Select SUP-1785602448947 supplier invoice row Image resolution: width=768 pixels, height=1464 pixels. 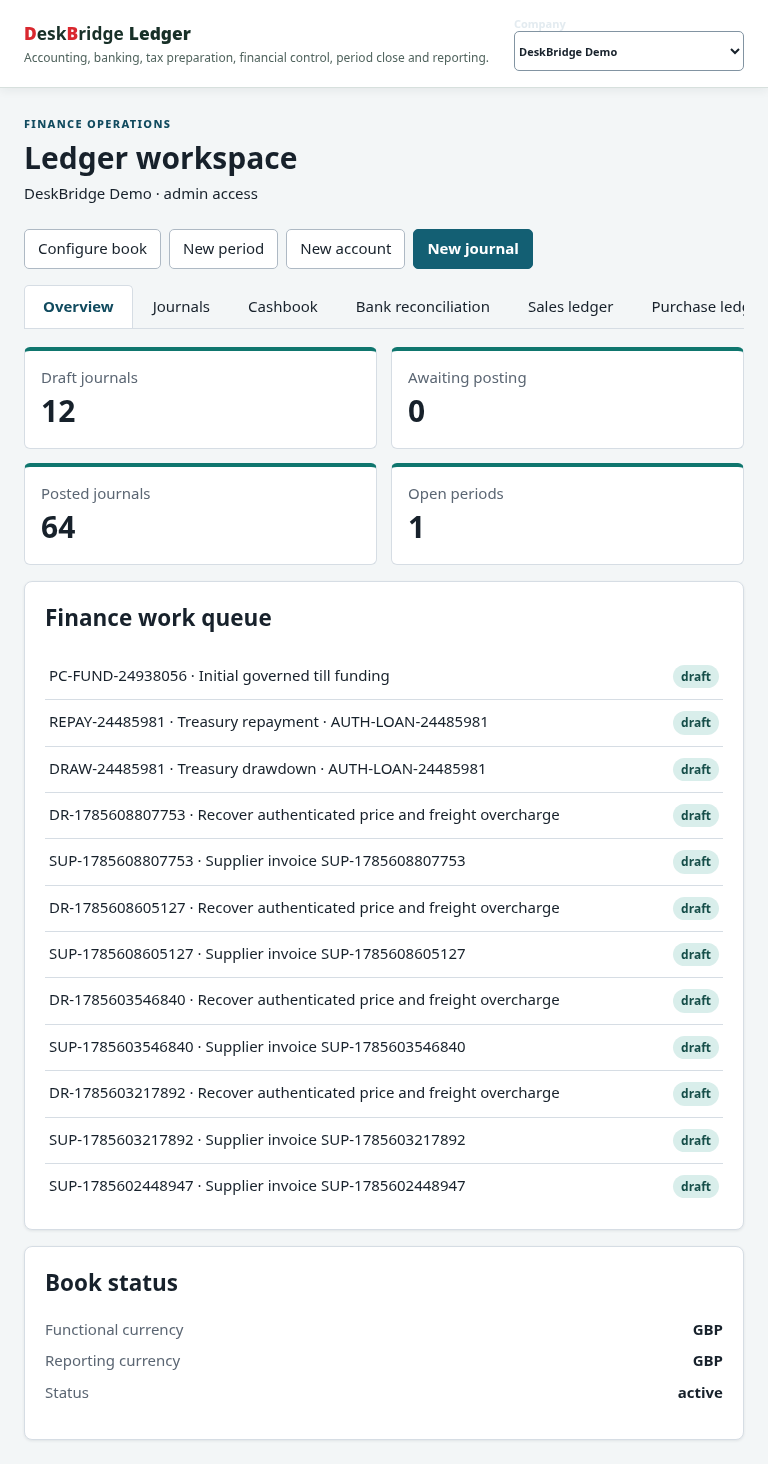coord(384,1186)
